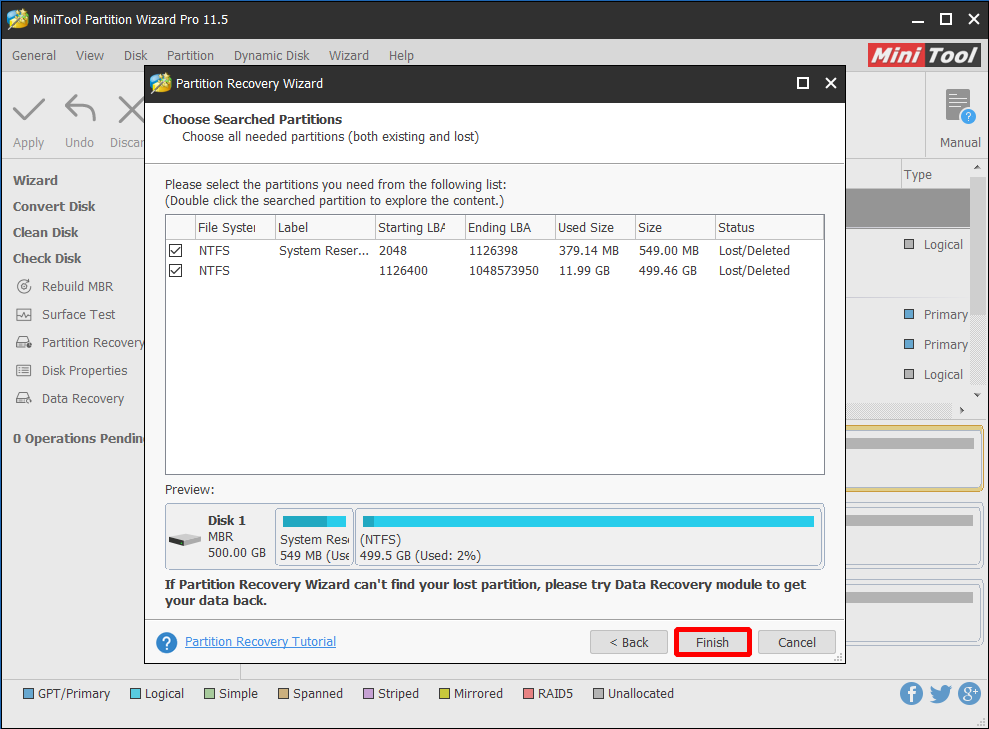989x729 pixels.
Task: Open the General menu
Action: pos(34,55)
